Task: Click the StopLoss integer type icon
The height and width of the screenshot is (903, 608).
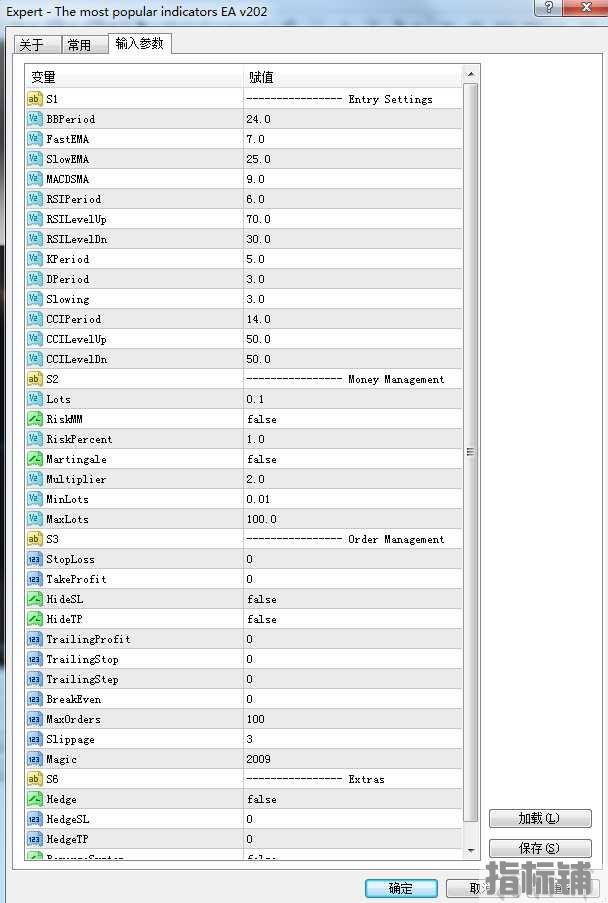Action: [35, 559]
